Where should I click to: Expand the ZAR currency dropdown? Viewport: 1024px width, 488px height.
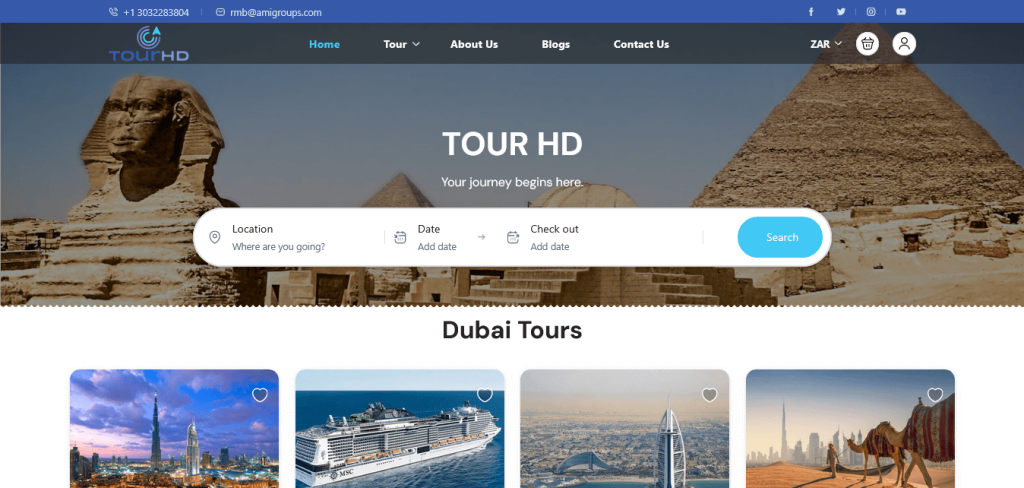(826, 44)
